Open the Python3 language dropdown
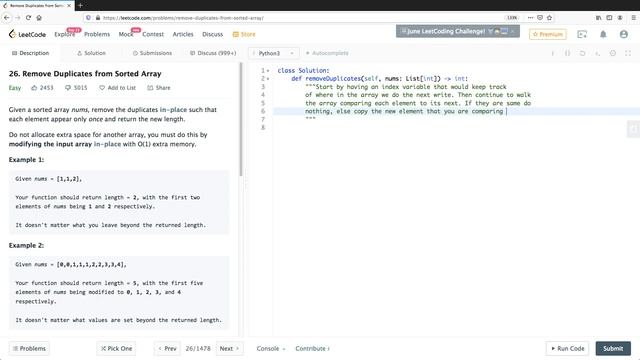The height and width of the screenshot is (360, 640). point(273,53)
